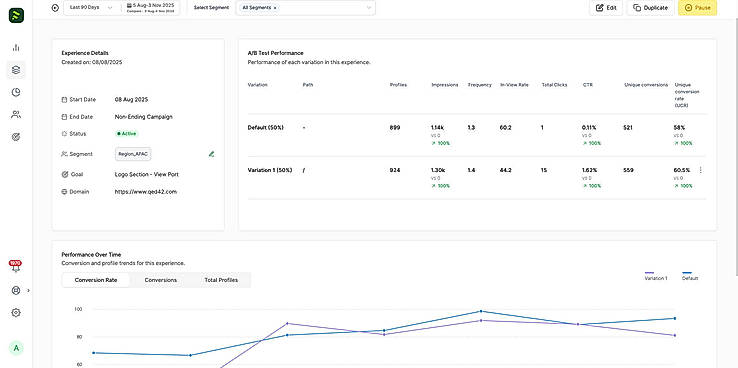This screenshot has height=368, width=738.
Task: Click the circular play icon beside date range
Action: pyautogui.click(x=55, y=8)
